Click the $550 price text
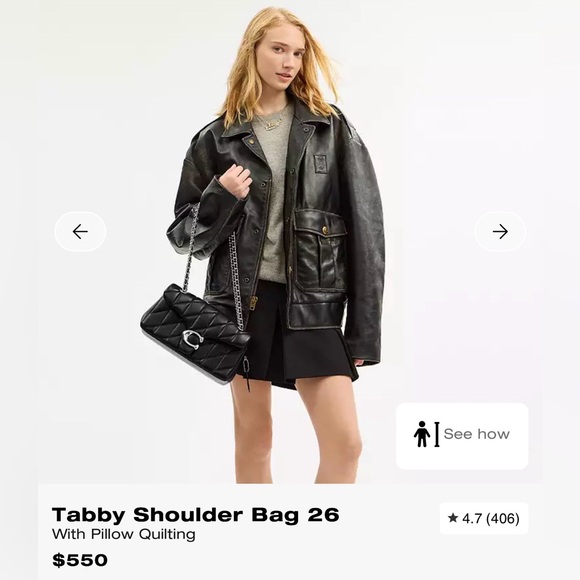This screenshot has width=580, height=580. (x=80, y=560)
